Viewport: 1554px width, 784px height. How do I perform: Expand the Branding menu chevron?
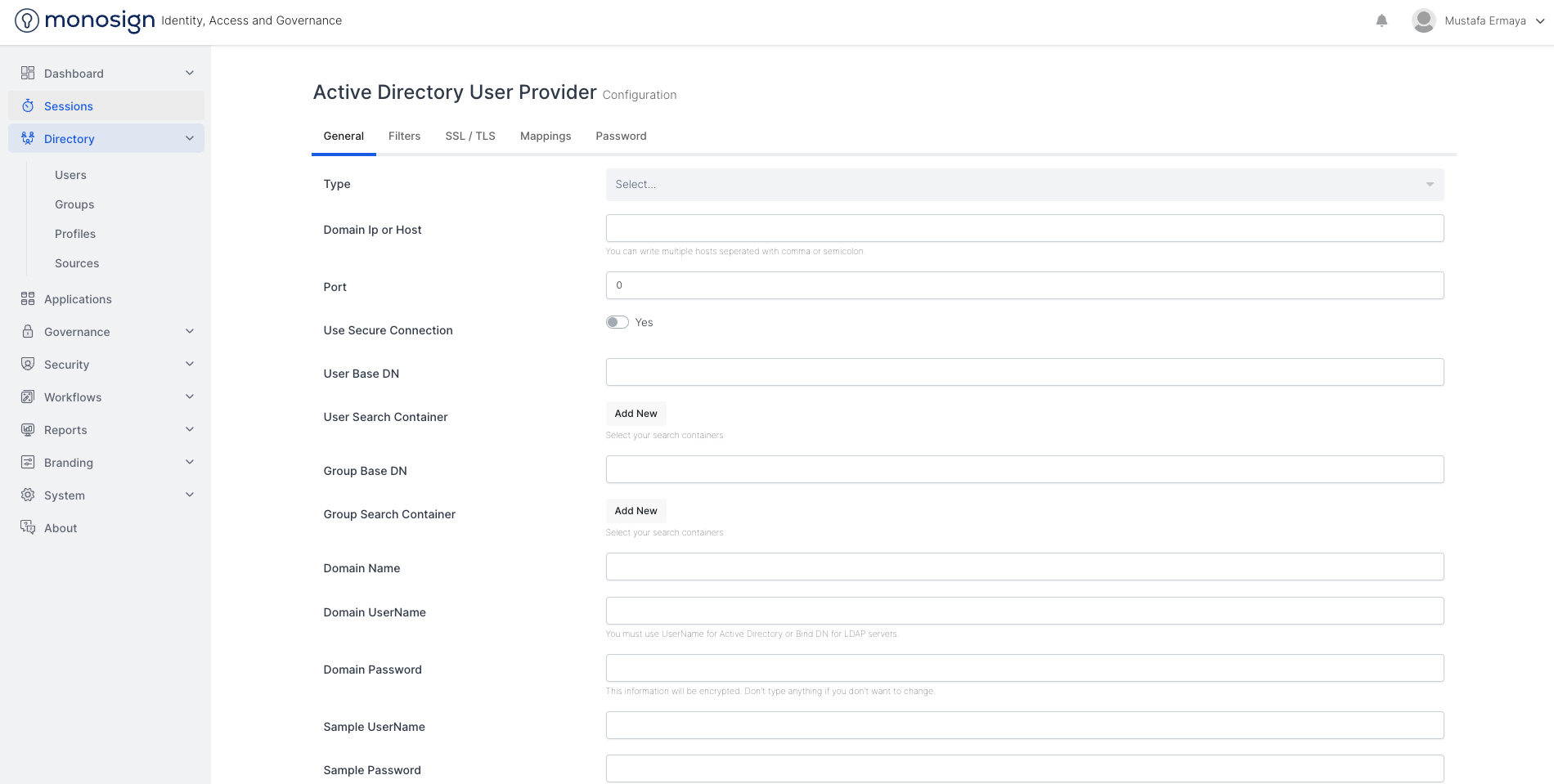pyautogui.click(x=190, y=463)
